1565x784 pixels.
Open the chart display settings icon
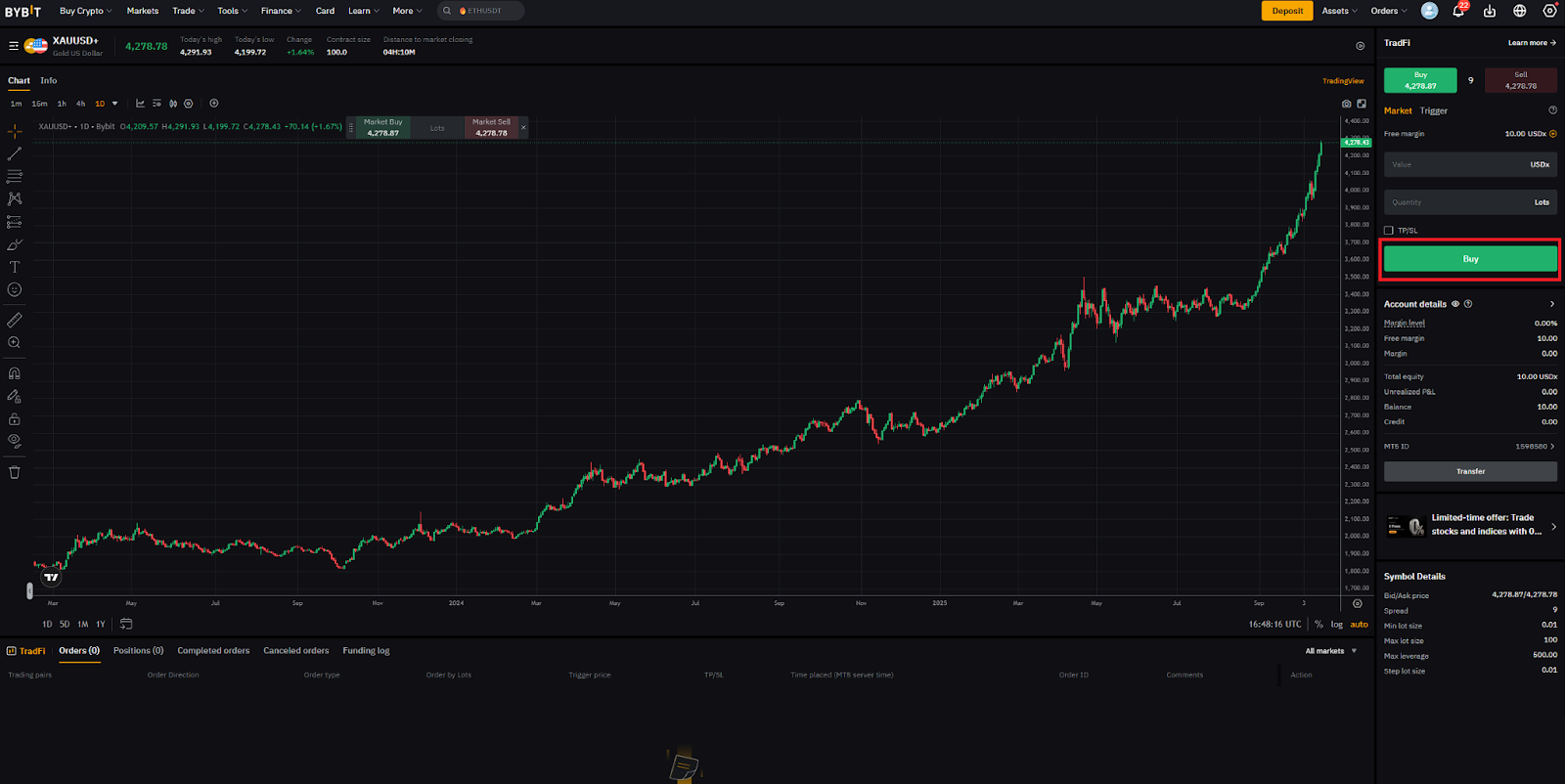[156, 104]
